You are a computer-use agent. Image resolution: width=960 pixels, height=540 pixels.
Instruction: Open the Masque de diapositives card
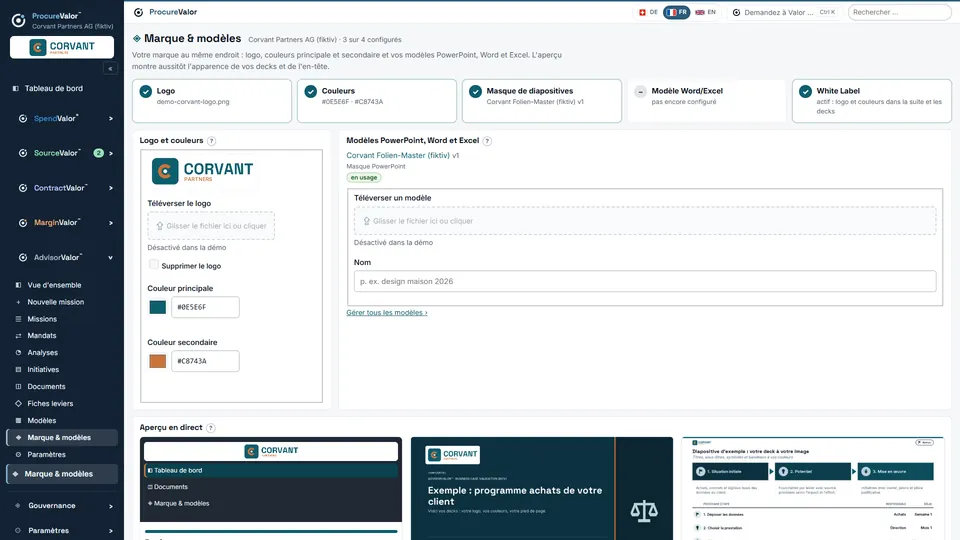point(542,101)
